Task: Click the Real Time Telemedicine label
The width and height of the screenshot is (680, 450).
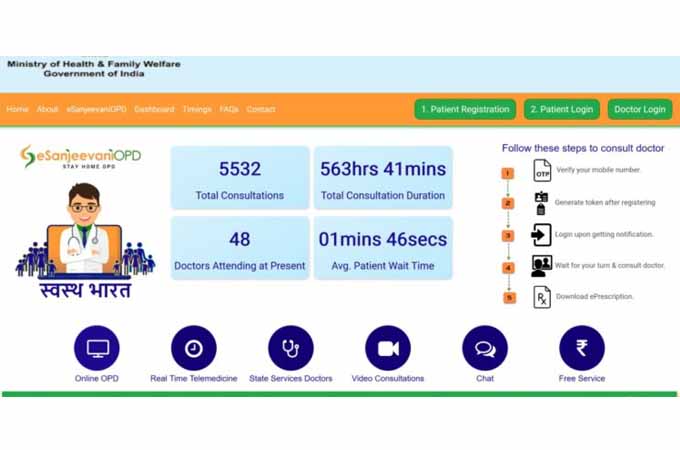Action: coord(194,378)
